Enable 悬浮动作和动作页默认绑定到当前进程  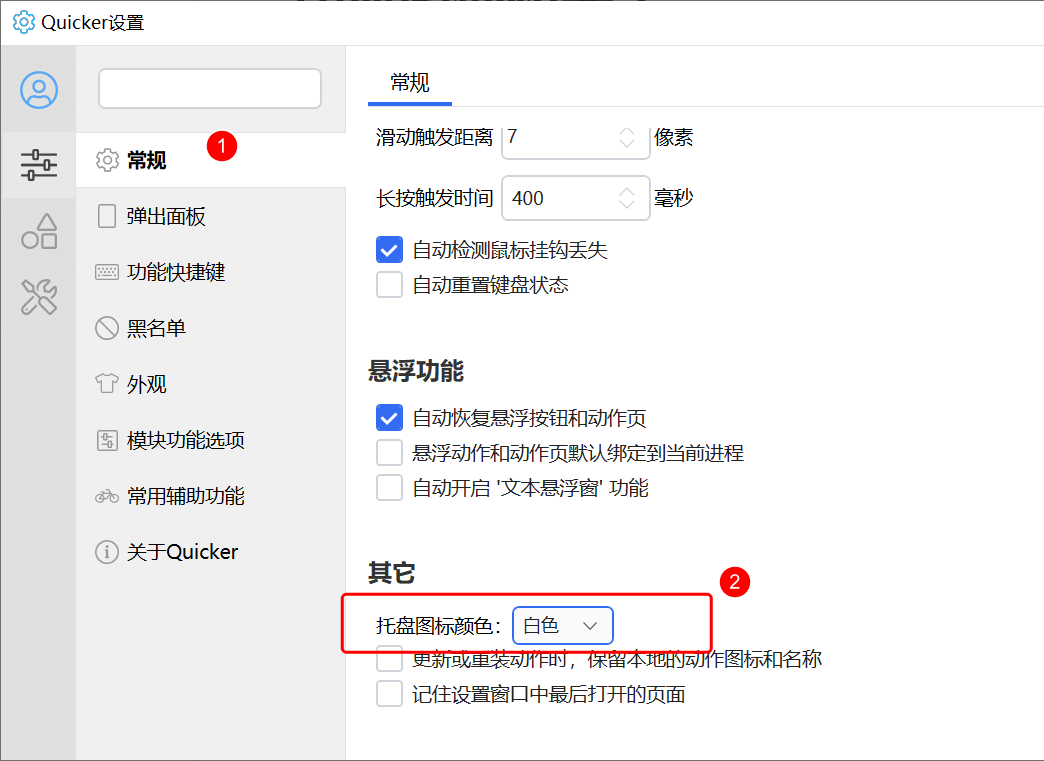pyautogui.click(x=389, y=453)
